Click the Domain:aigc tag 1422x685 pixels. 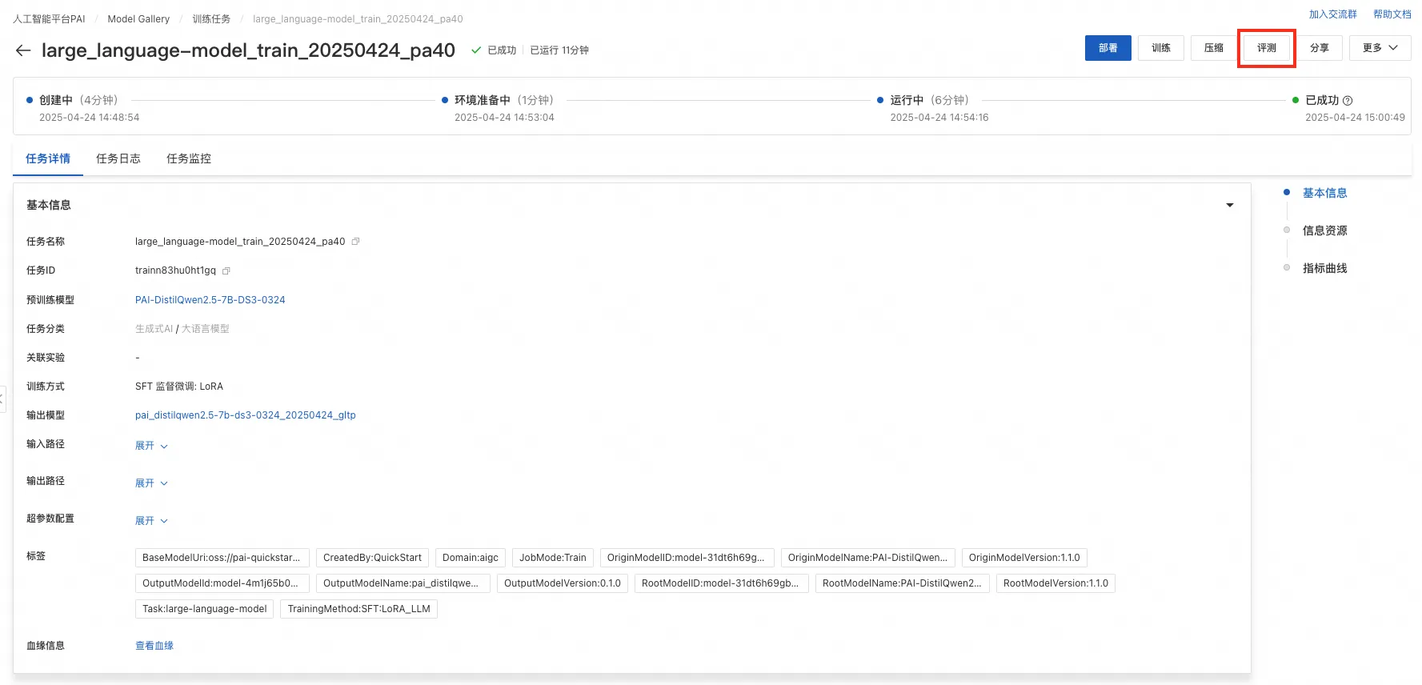(470, 558)
